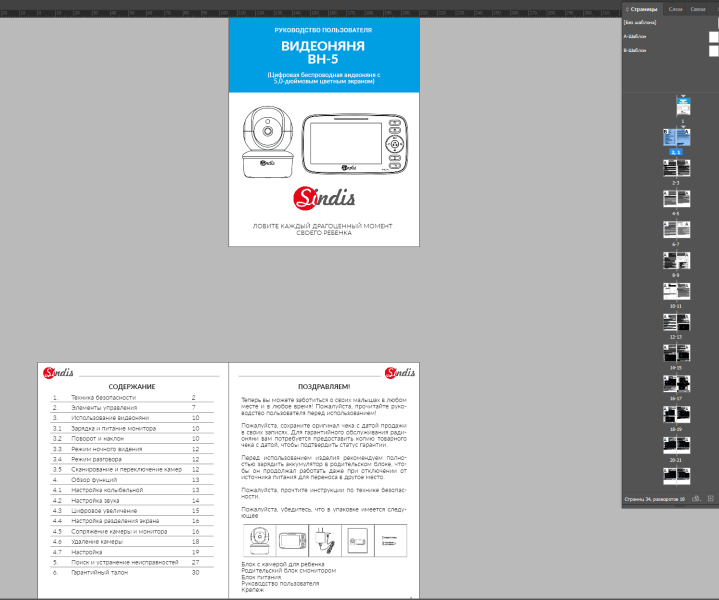Screen dimensions: 719x600
Task: Click the A-Шаблон master page thumbnail
Action: tap(713, 37)
